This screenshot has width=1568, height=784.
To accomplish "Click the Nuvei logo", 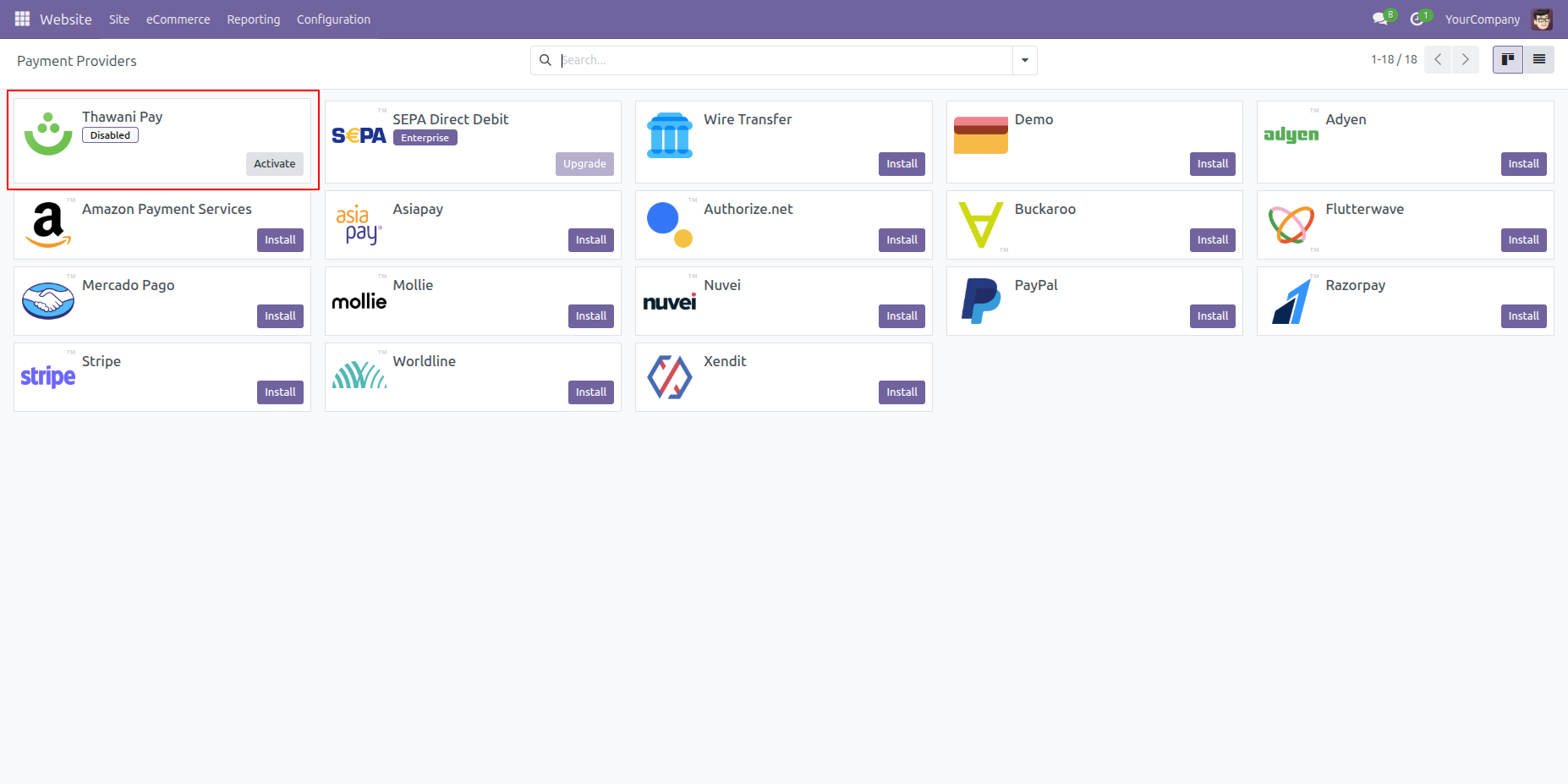I will [x=670, y=301].
